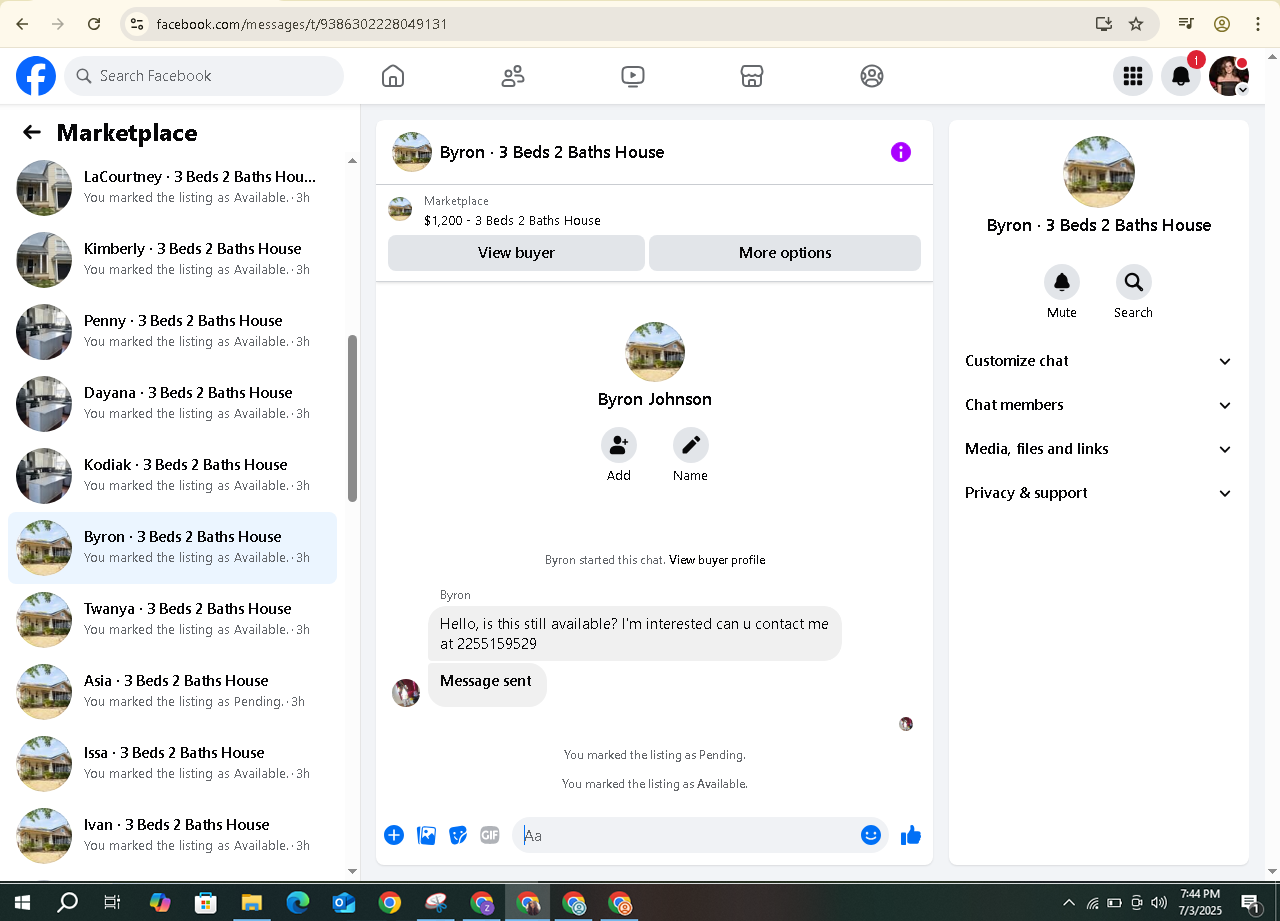Open Chrome three-dot menu

[1258, 23]
